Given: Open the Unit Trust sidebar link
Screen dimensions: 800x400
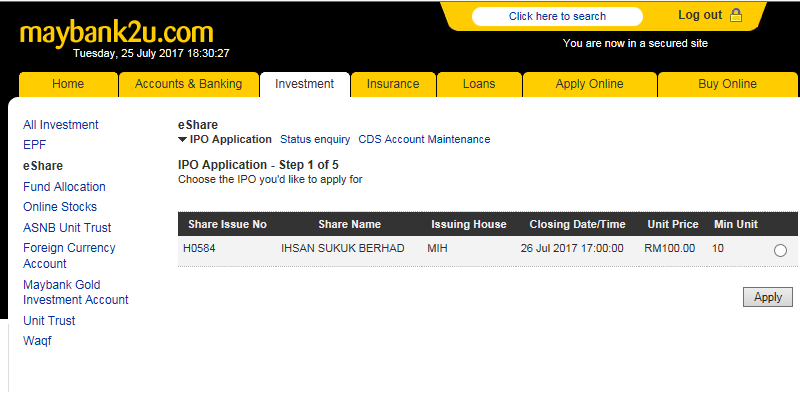Looking at the screenshot, I should [x=49, y=321].
